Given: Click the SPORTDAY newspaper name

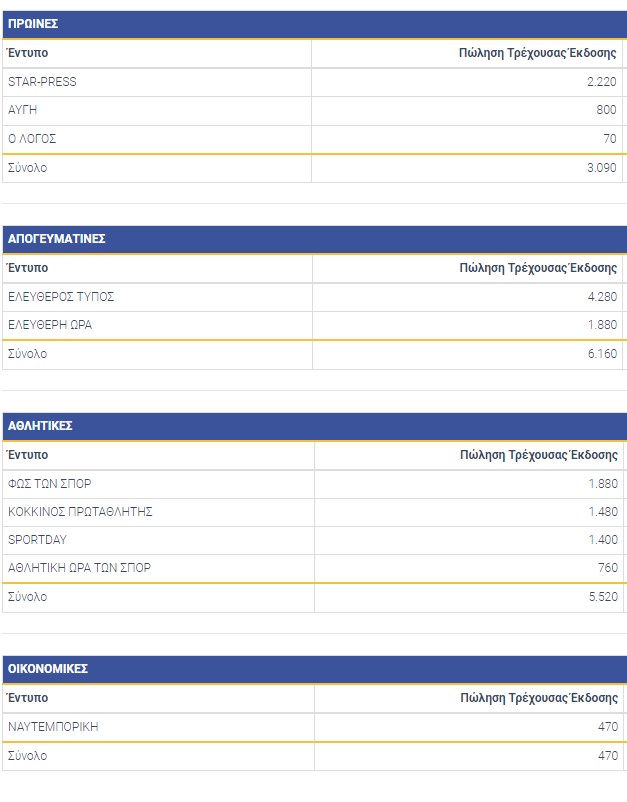Looking at the screenshot, I should point(38,540).
